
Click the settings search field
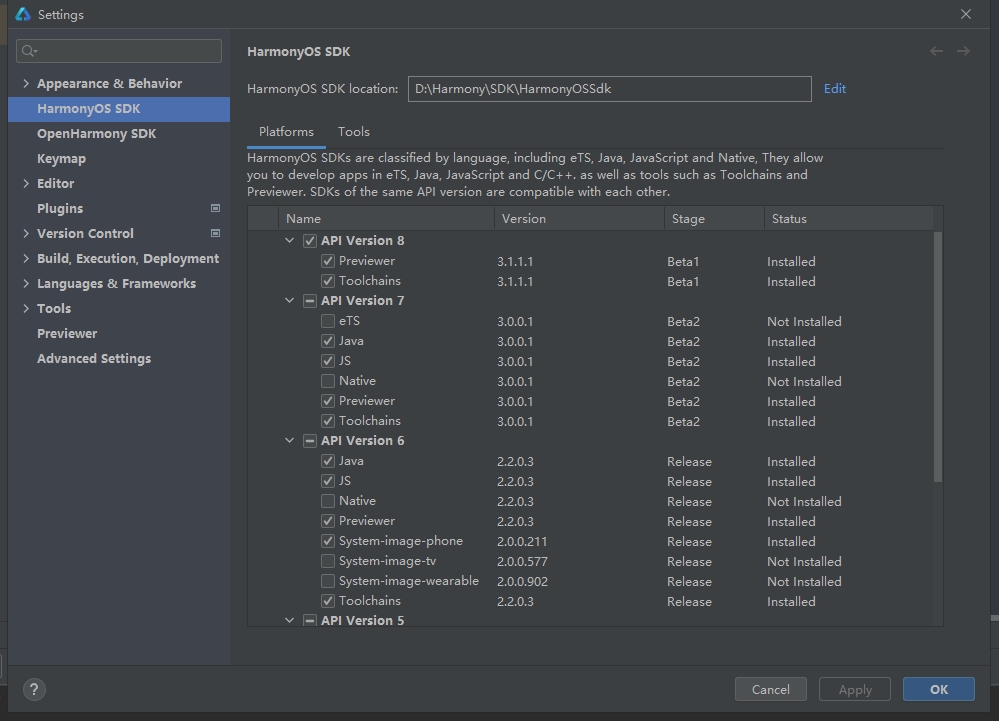(119, 51)
